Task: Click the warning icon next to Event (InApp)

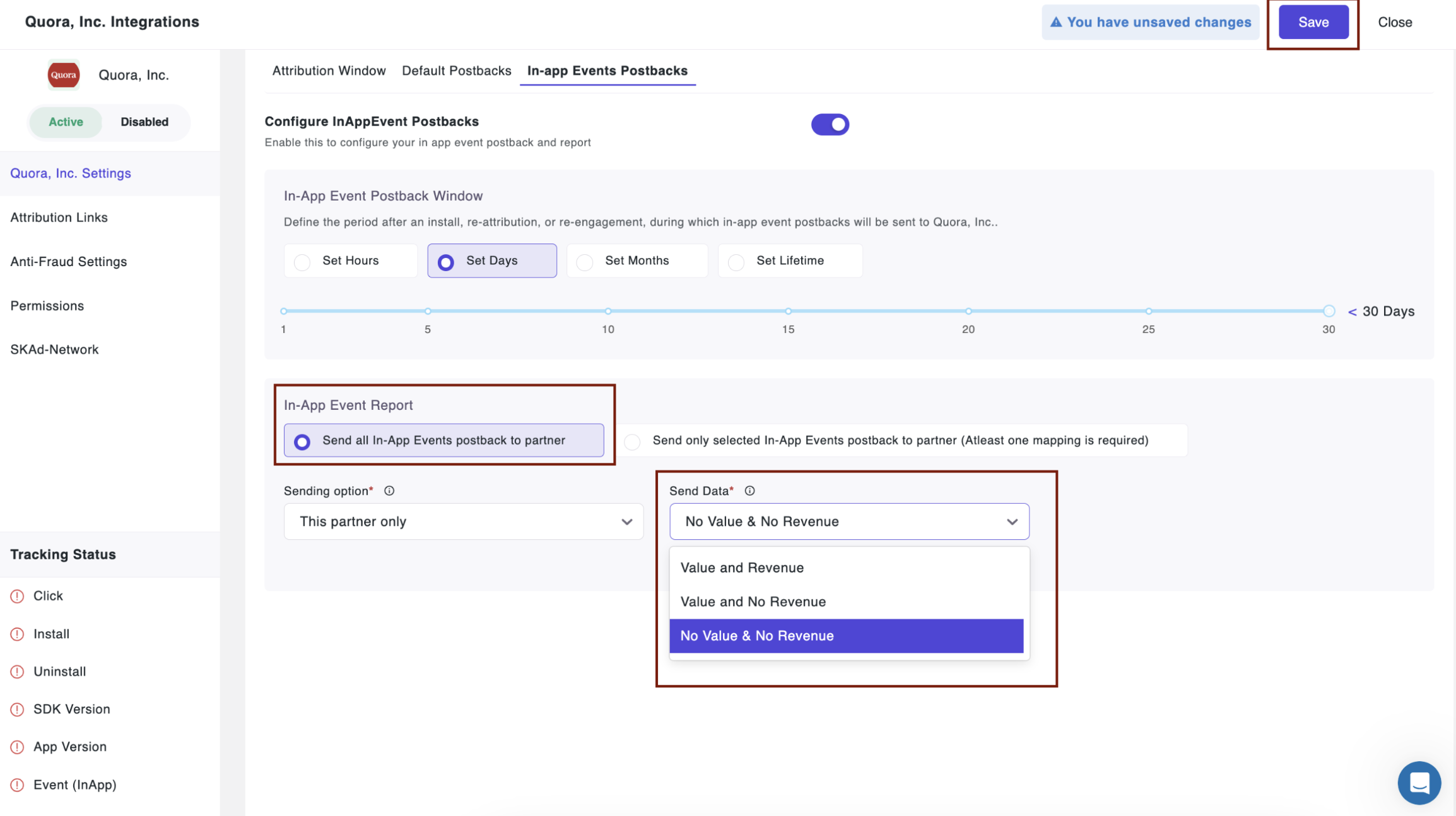Action: (x=18, y=785)
